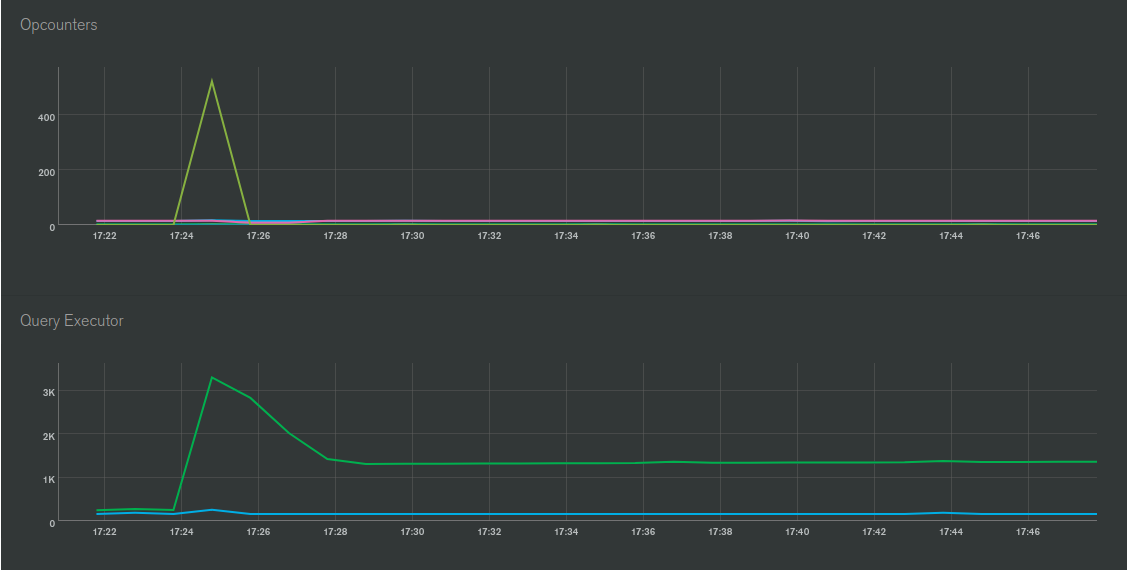Click the 17:36 time label in Query Executor
This screenshot has height=570, width=1128.
tap(643, 532)
